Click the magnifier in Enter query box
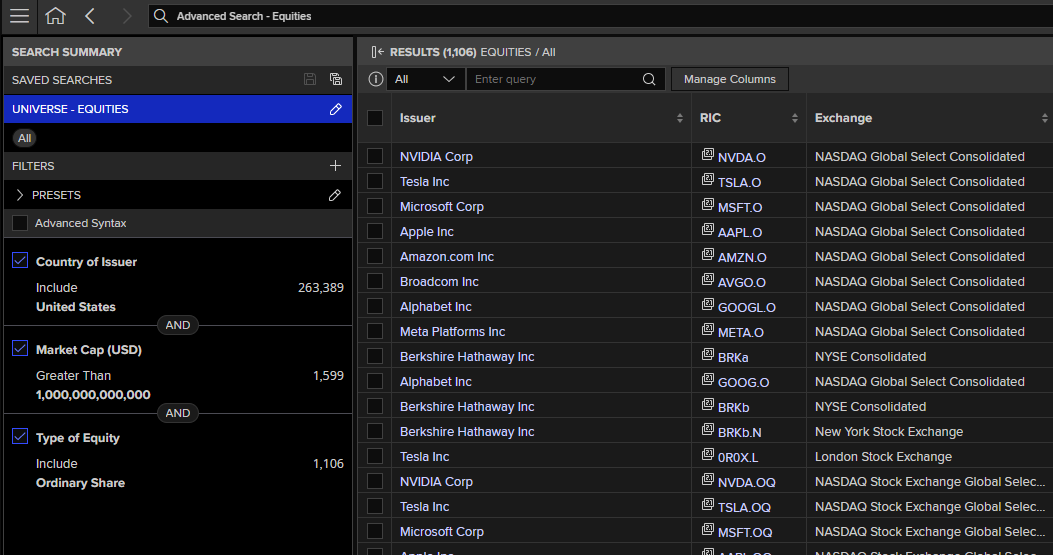1053x555 pixels. pyautogui.click(x=649, y=79)
